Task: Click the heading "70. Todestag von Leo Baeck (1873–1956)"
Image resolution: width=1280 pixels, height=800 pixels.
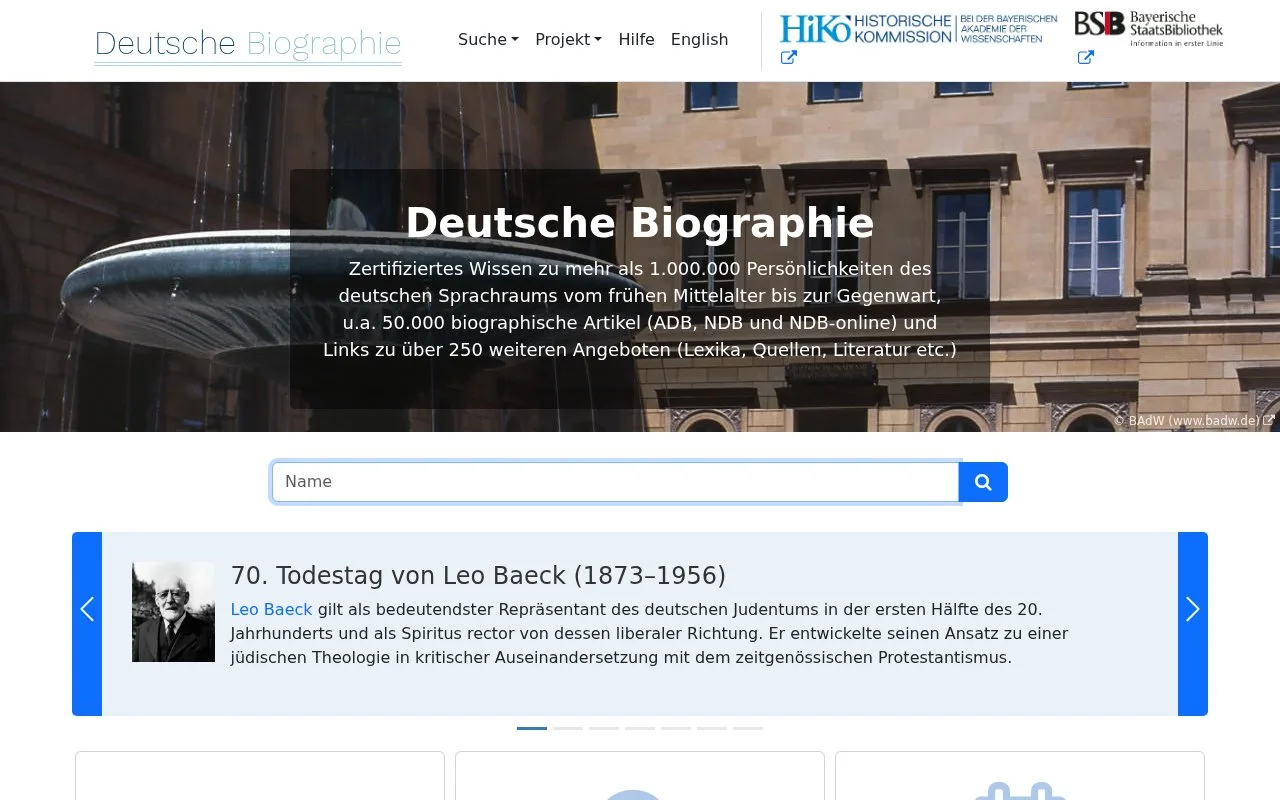Action: pos(478,576)
